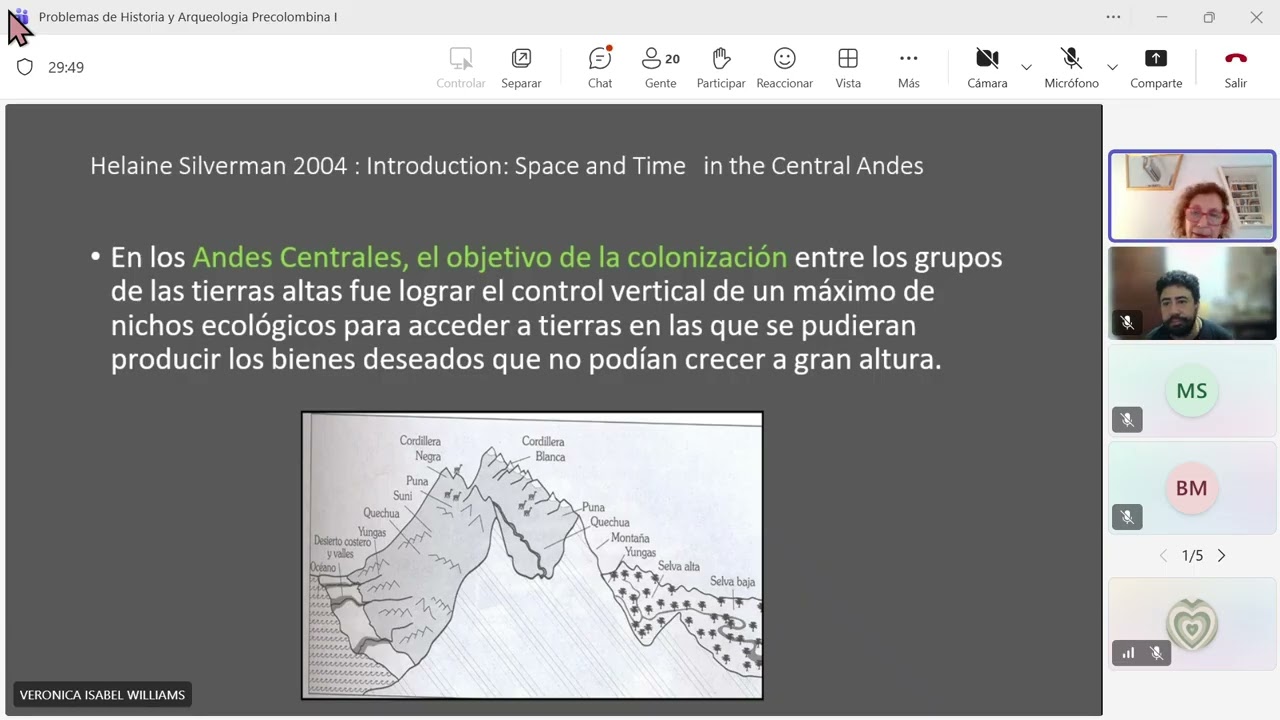Click the 1/5 page indicator
The width and height of the screenshot is (1280, 720).
coord(1192,555)
